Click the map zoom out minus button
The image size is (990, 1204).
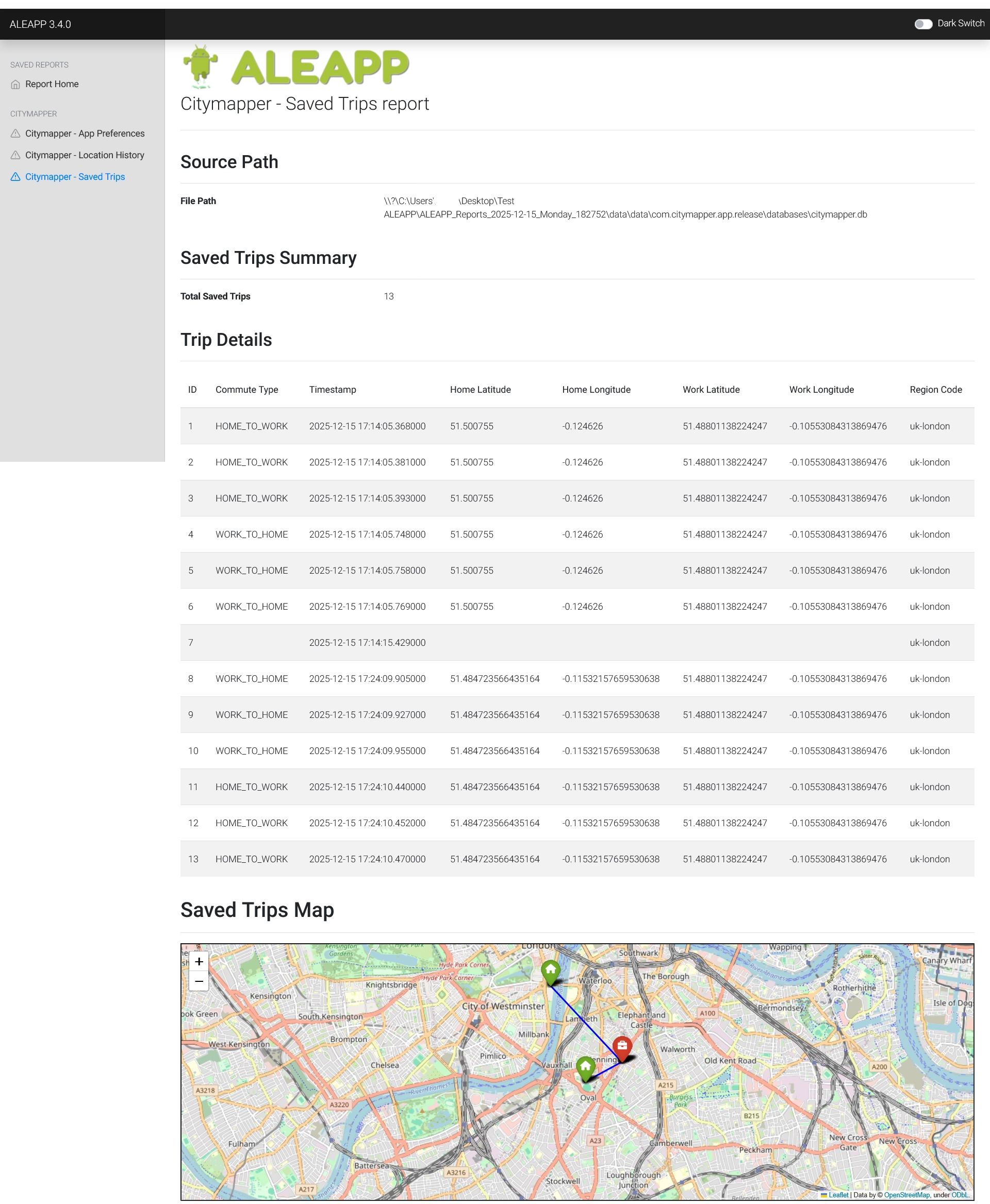tap(199, 981)
